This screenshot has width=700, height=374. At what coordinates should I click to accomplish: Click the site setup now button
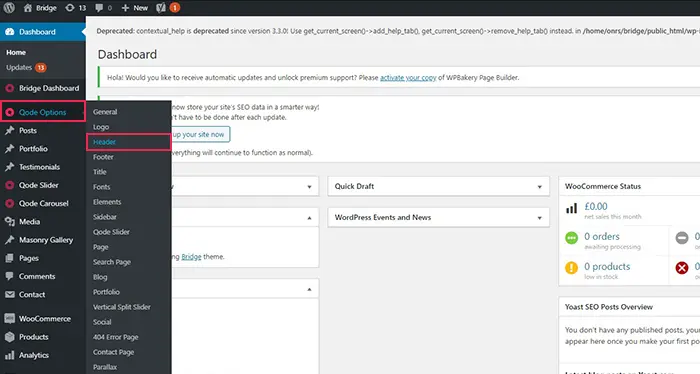200,134
